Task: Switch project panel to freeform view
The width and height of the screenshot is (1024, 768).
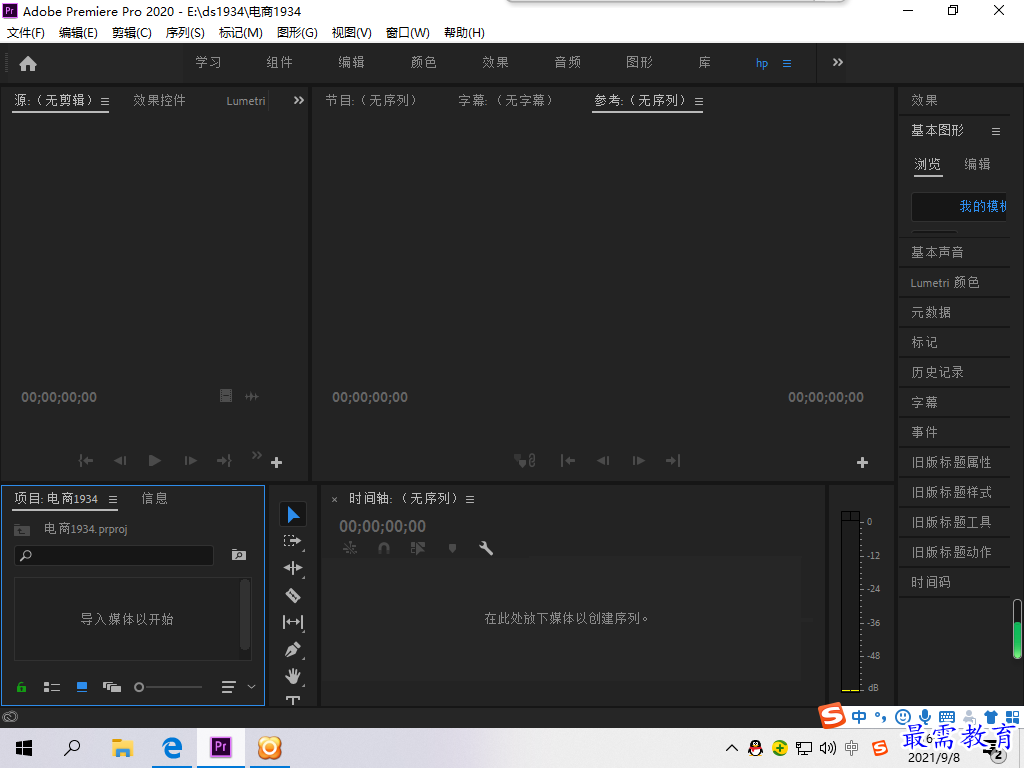Action: pos(112,687)
